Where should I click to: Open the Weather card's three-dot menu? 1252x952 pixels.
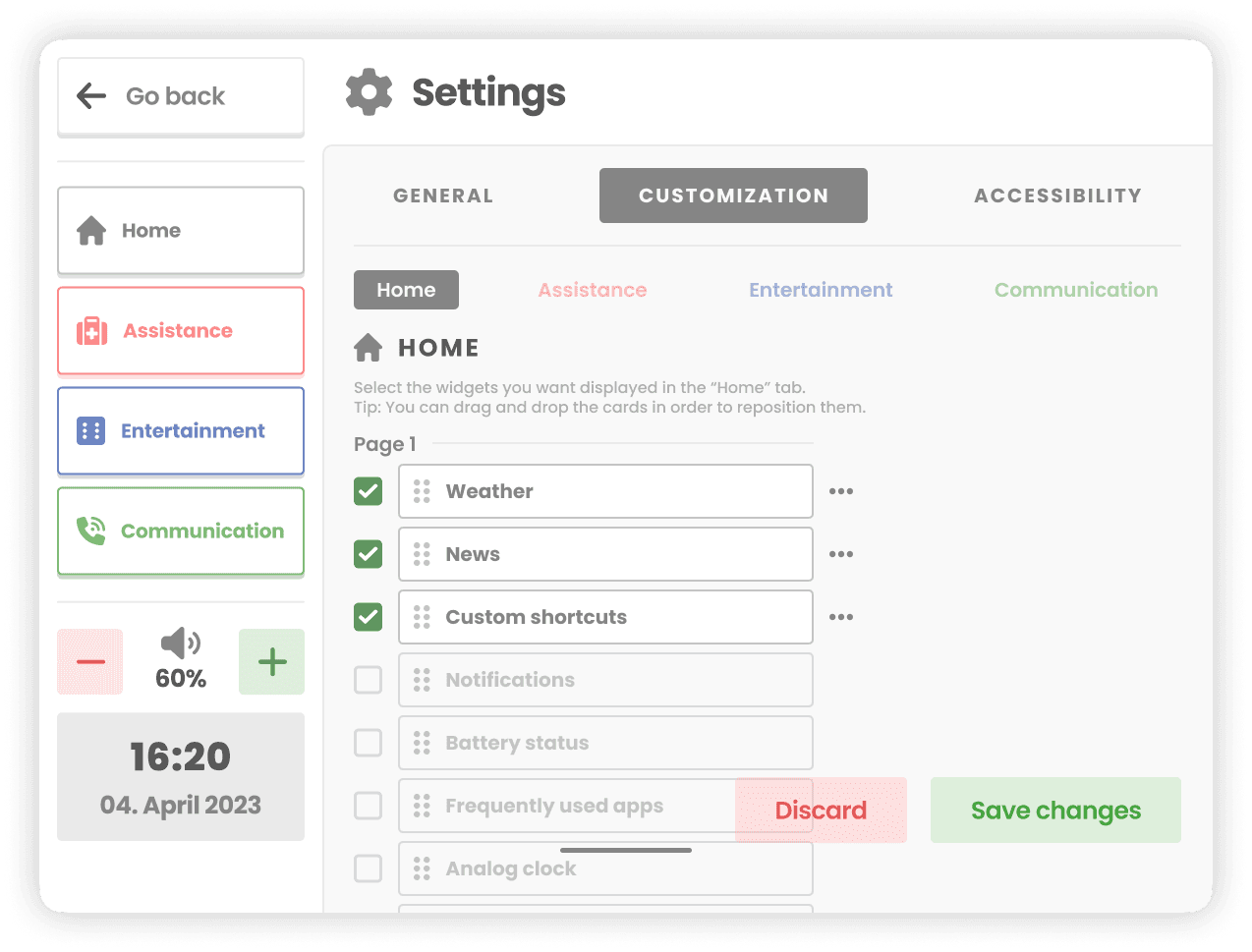[841, 491]
